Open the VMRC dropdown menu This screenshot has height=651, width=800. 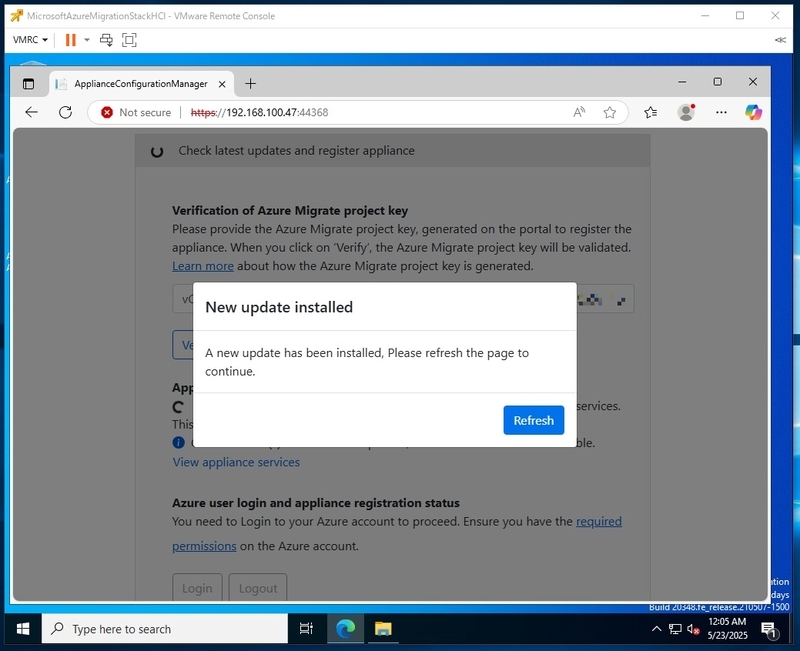pyautogui.click(x=30, y=40)
